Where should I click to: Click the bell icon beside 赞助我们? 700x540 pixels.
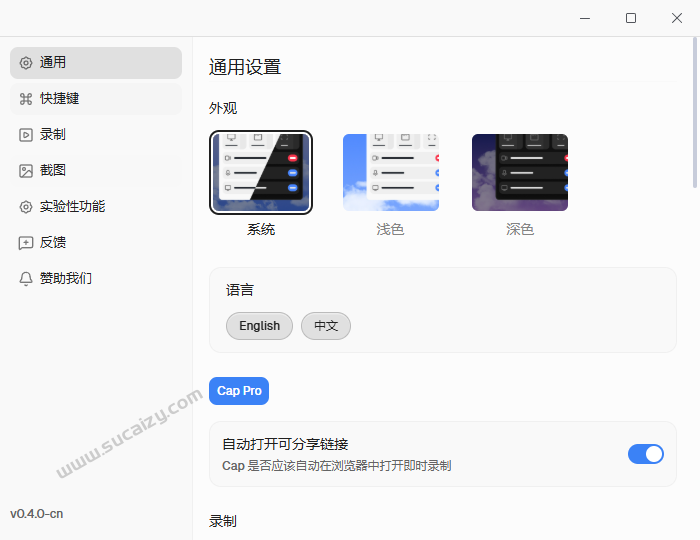click(26, 279)
